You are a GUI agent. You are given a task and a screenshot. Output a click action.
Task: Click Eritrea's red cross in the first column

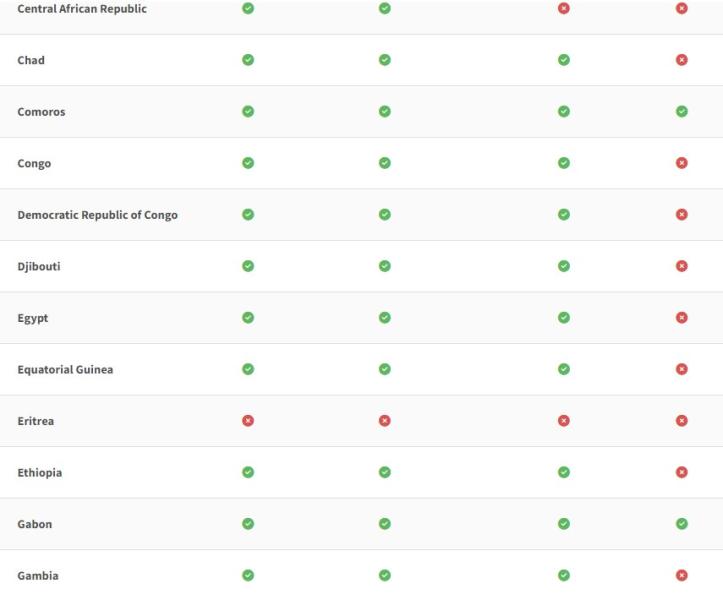[248, 421]
